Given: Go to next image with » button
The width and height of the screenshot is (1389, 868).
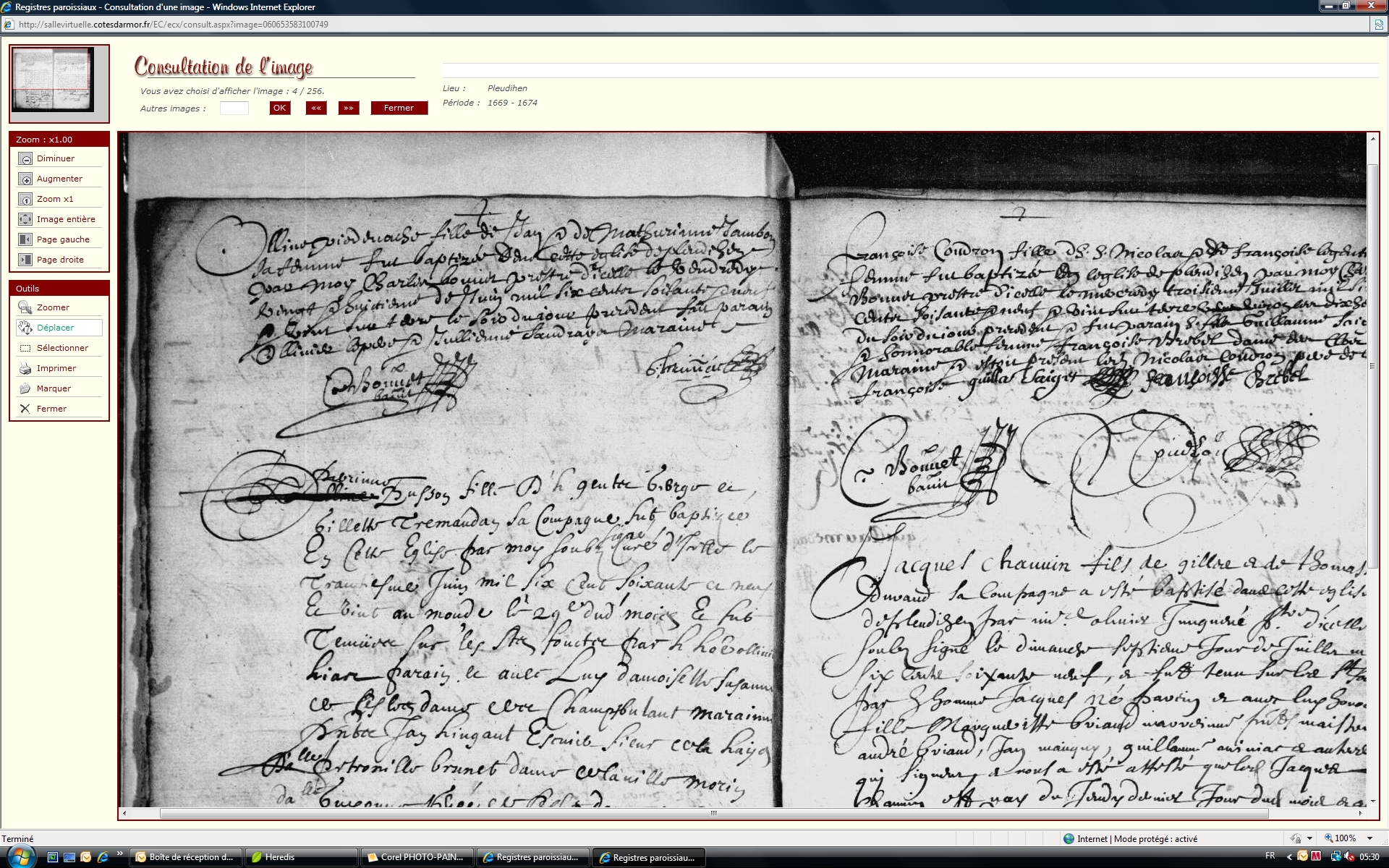Looking at the screenshot, I should pos(349,108).
